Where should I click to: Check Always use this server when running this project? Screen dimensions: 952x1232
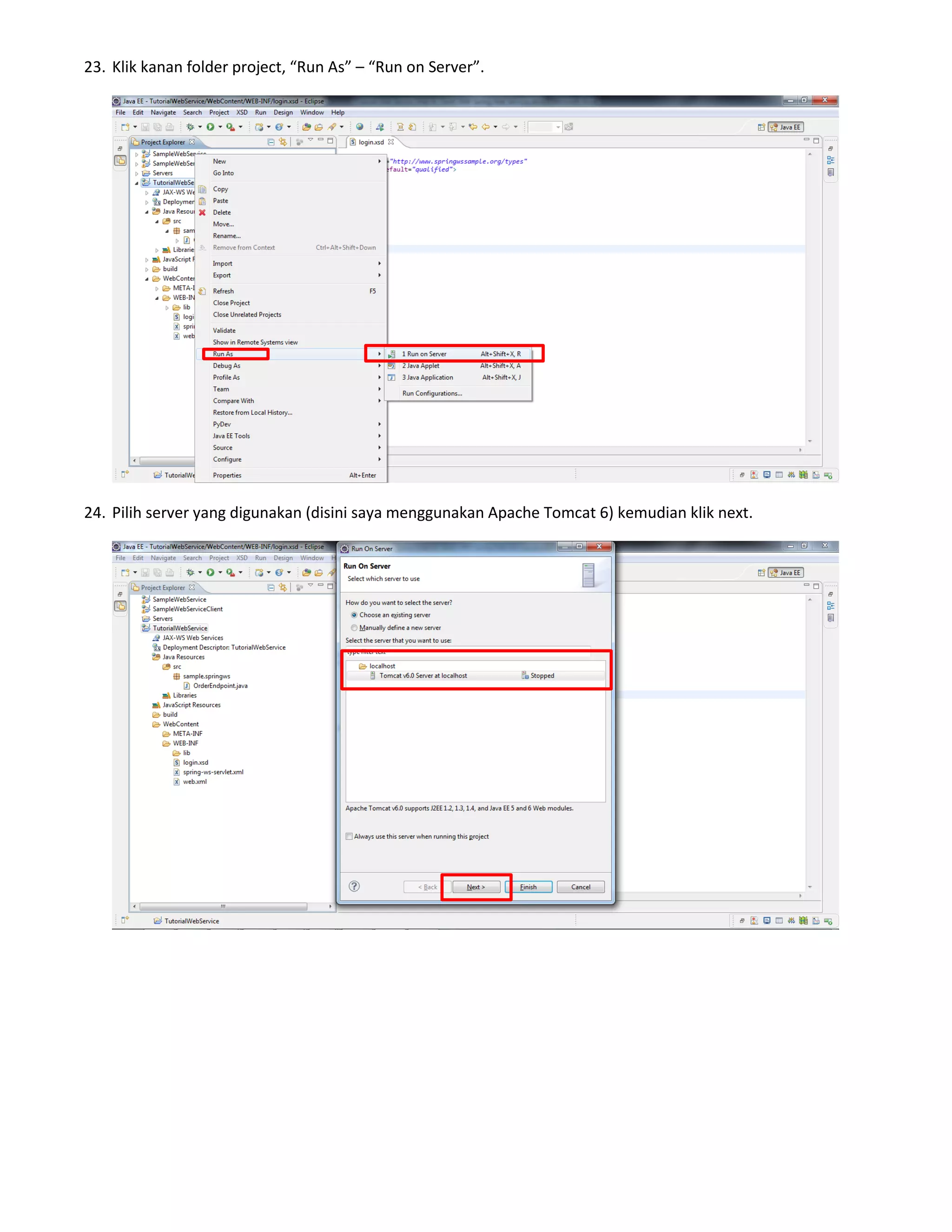pyautogui.click(x=349, y=836)
